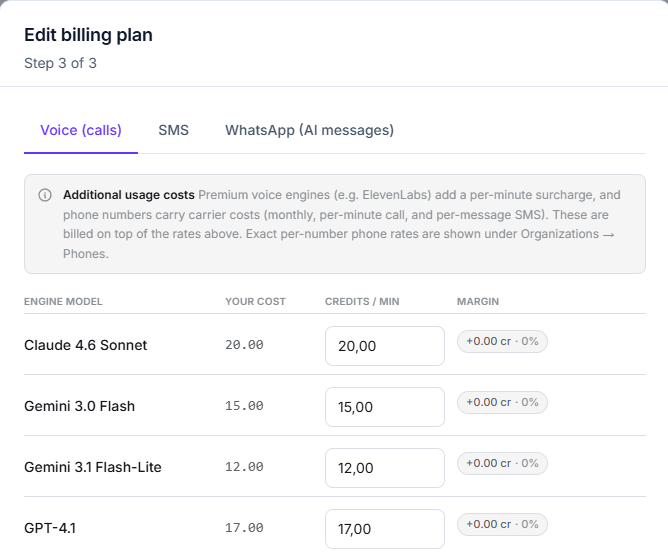Select the Gemini 3.0 Flash model name
This screenshot has height=557, width=668.
click(x=80, y=406)
